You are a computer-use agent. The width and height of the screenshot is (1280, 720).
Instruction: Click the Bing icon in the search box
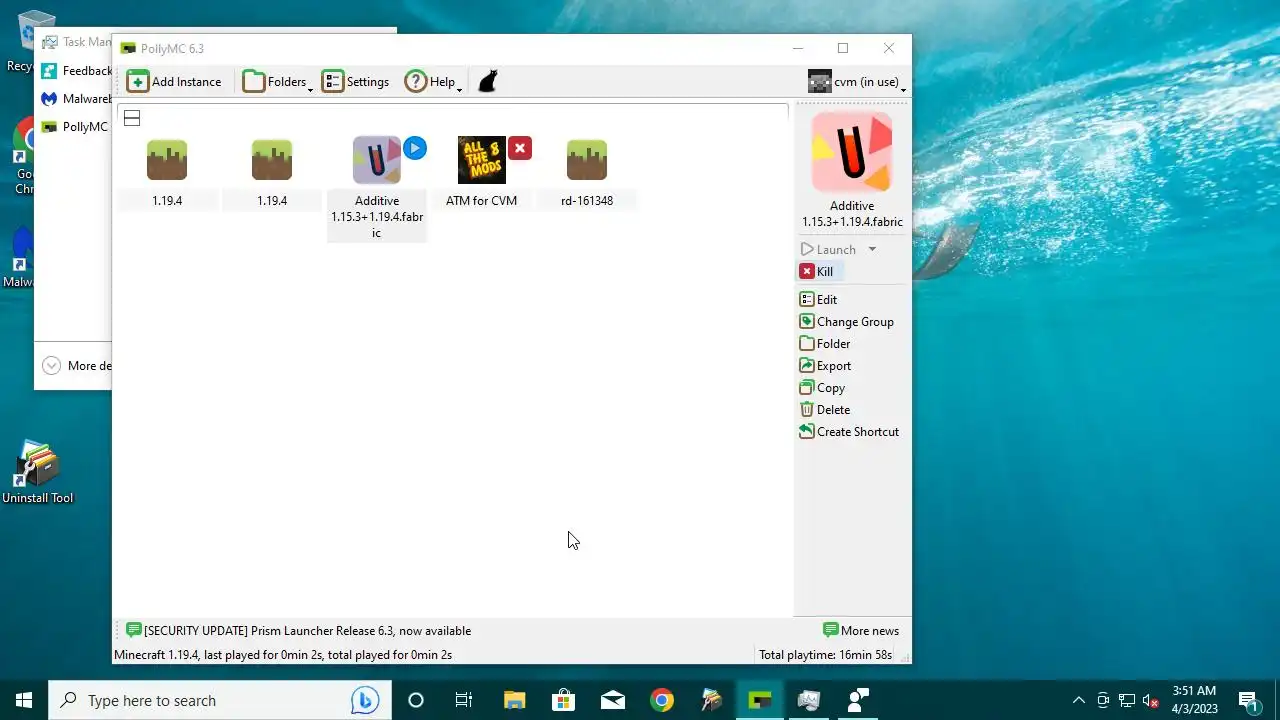click(364, 700)
